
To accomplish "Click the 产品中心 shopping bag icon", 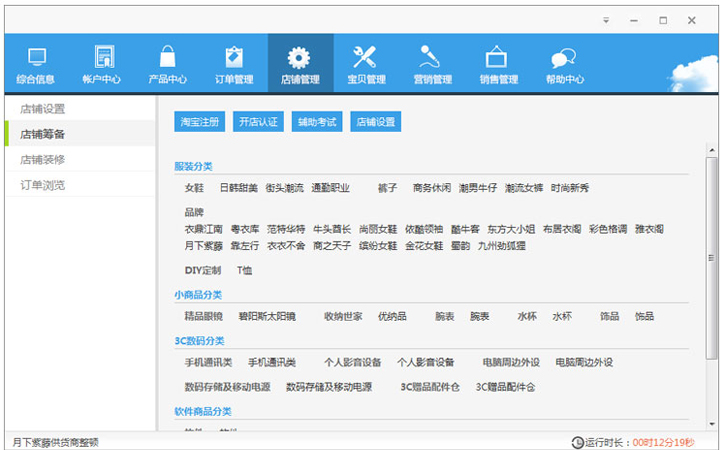I will [x=167, y=57].
